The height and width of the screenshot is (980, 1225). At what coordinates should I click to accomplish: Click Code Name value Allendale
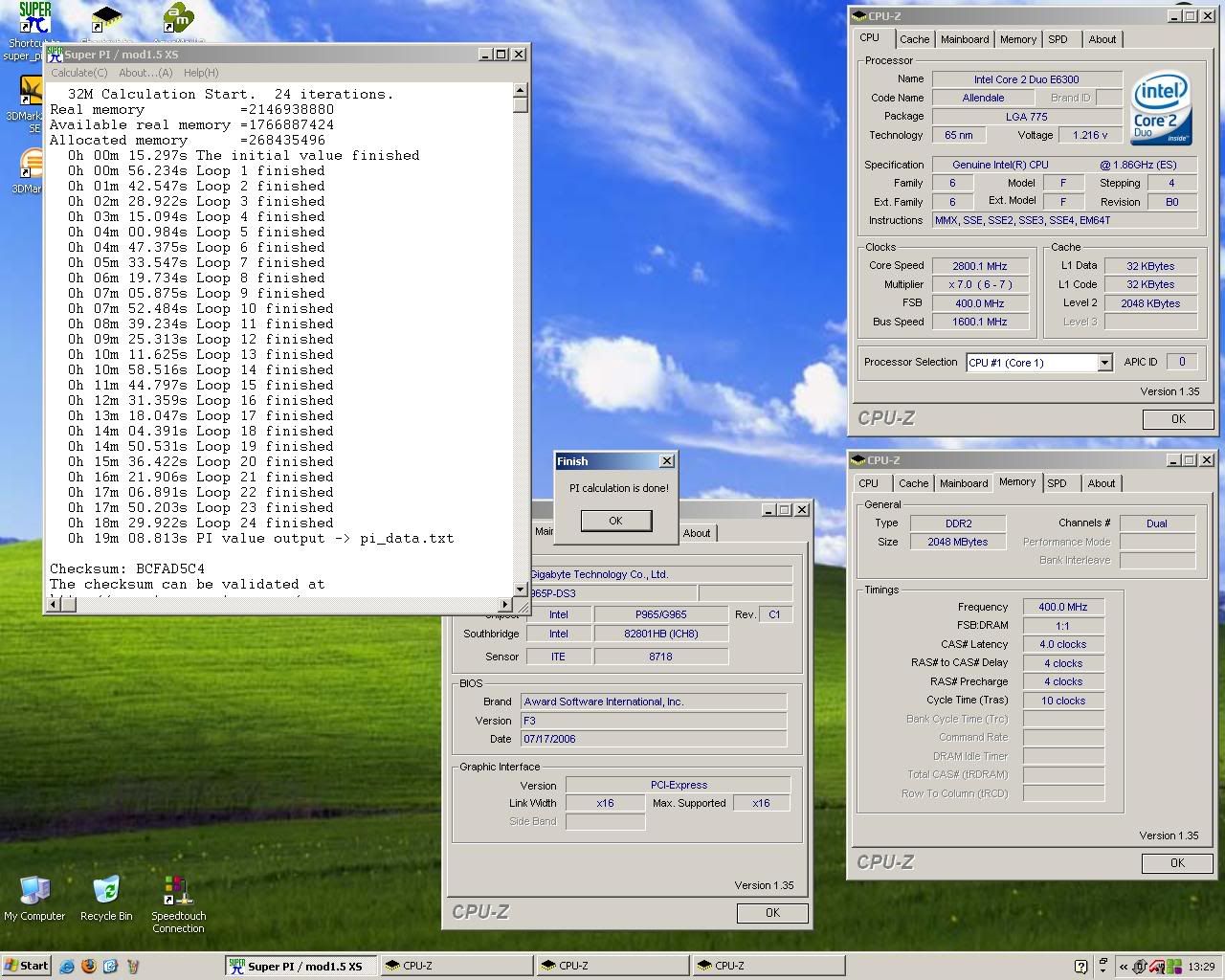pos(983,98)
